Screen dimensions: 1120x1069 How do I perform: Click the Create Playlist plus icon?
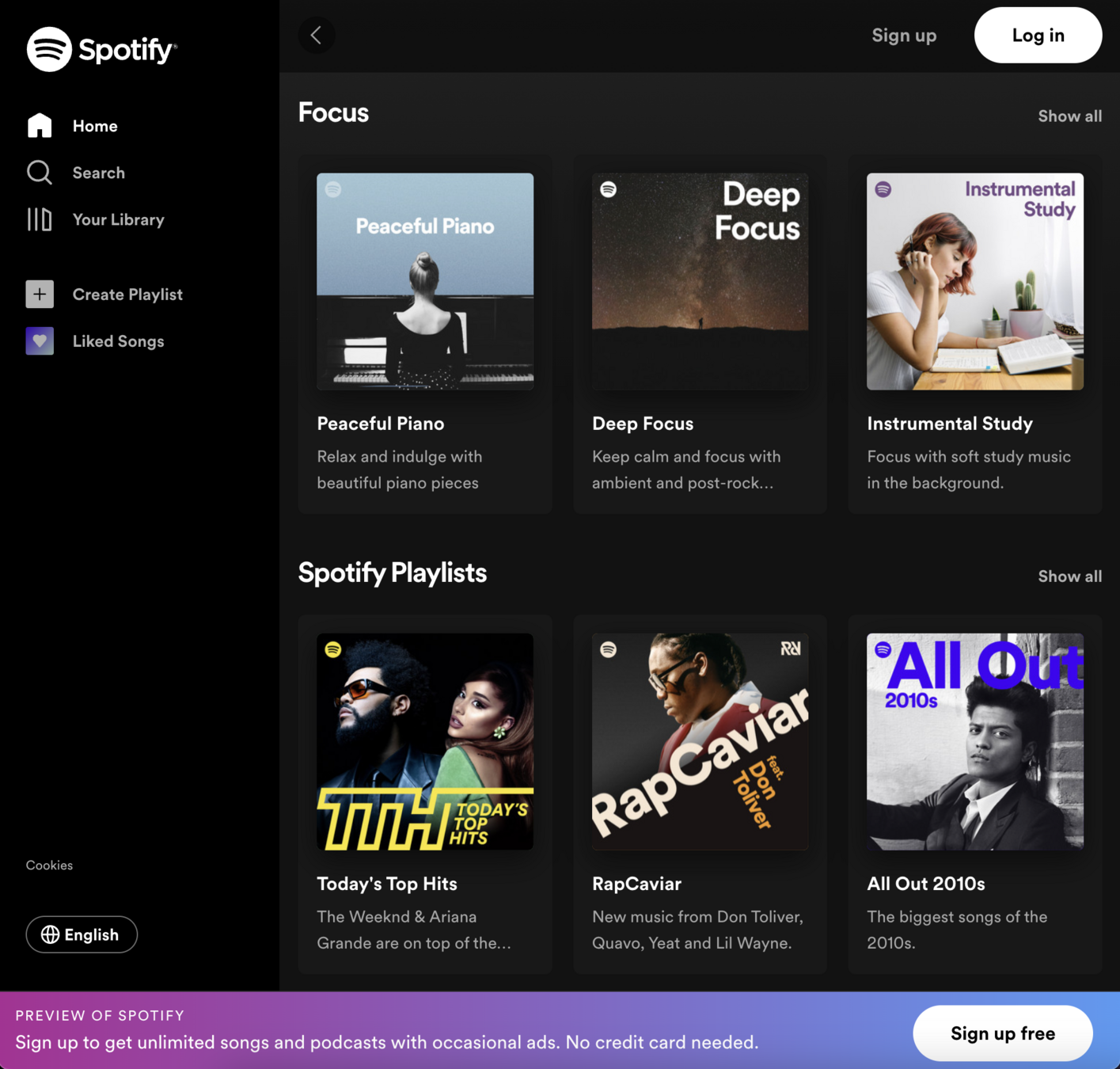pyautogui.click(x=40, y=295)
